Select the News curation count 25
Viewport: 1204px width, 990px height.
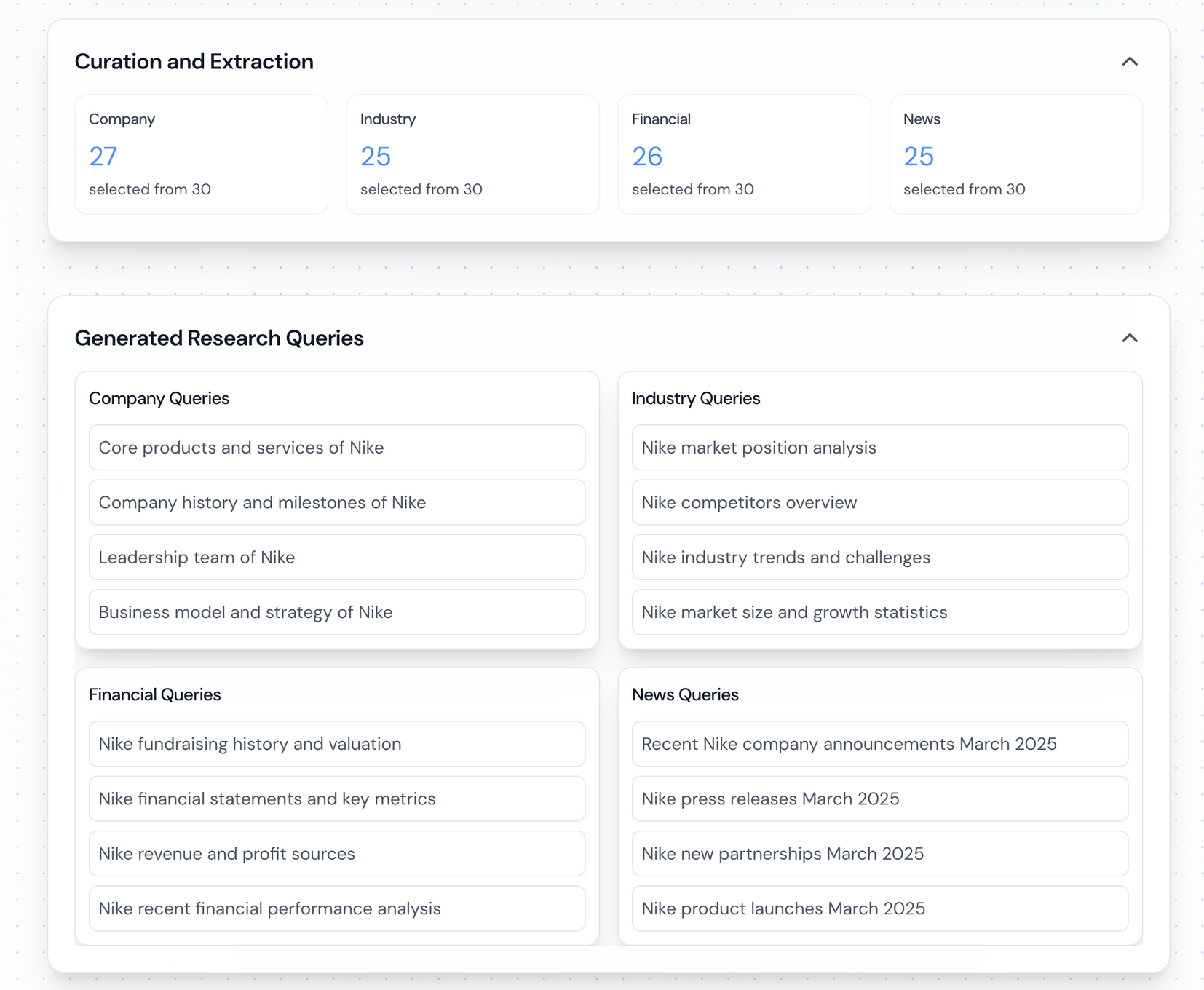[919, 157]
